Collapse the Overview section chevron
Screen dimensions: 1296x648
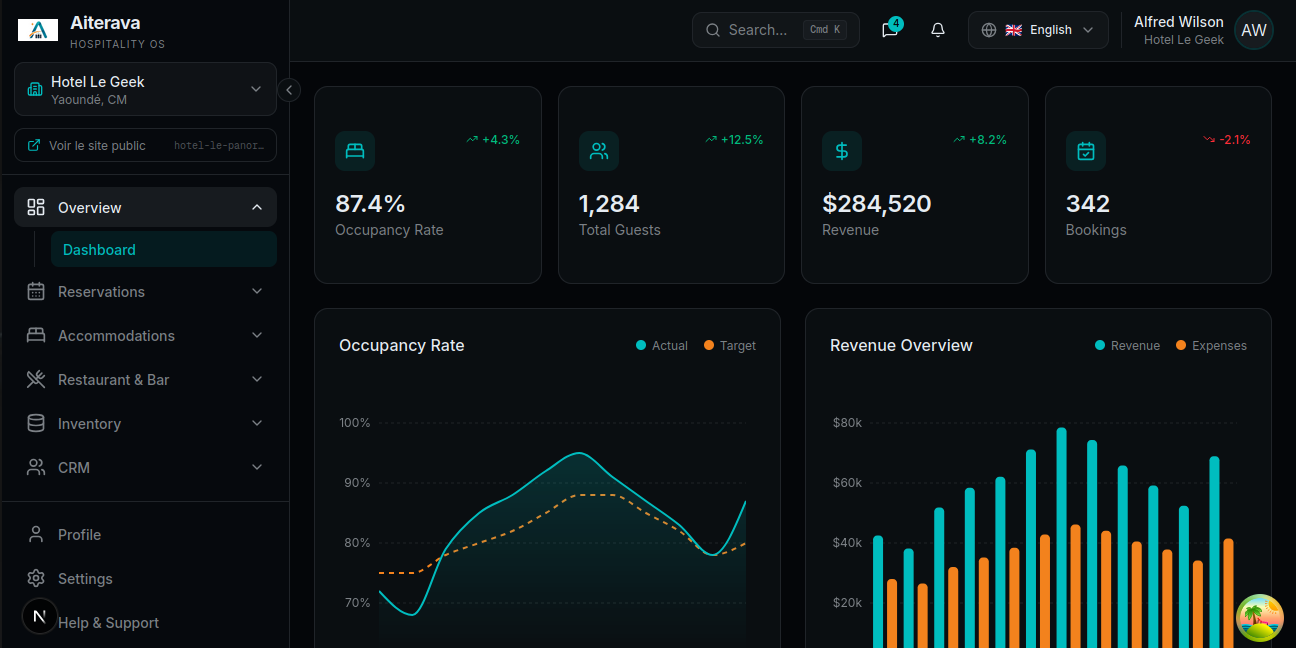pyautogui.click(x=257, y=207)
